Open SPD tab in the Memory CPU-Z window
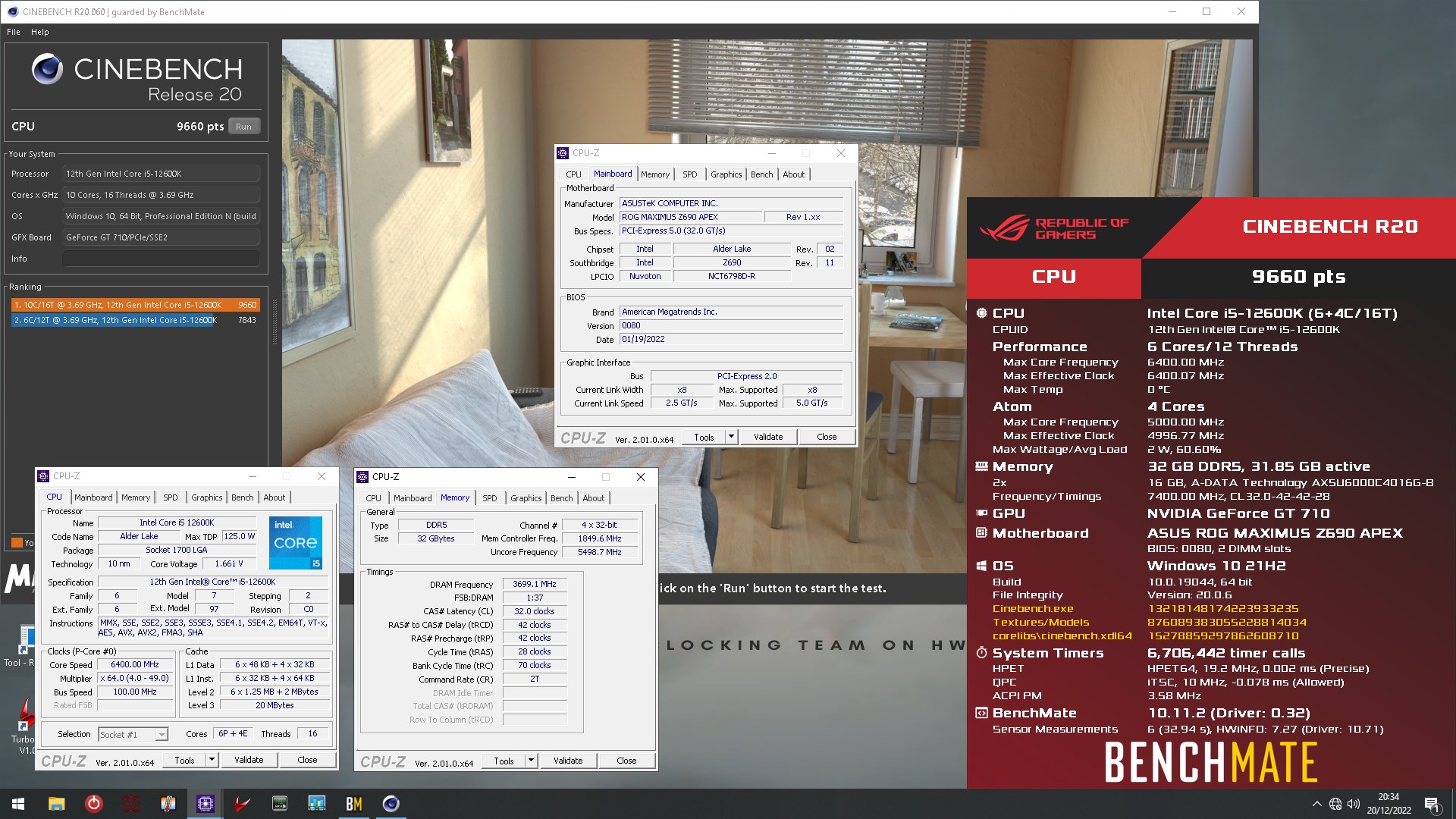Image resolution: width=1456 pixels, height=819 pixels. [490, 498]
